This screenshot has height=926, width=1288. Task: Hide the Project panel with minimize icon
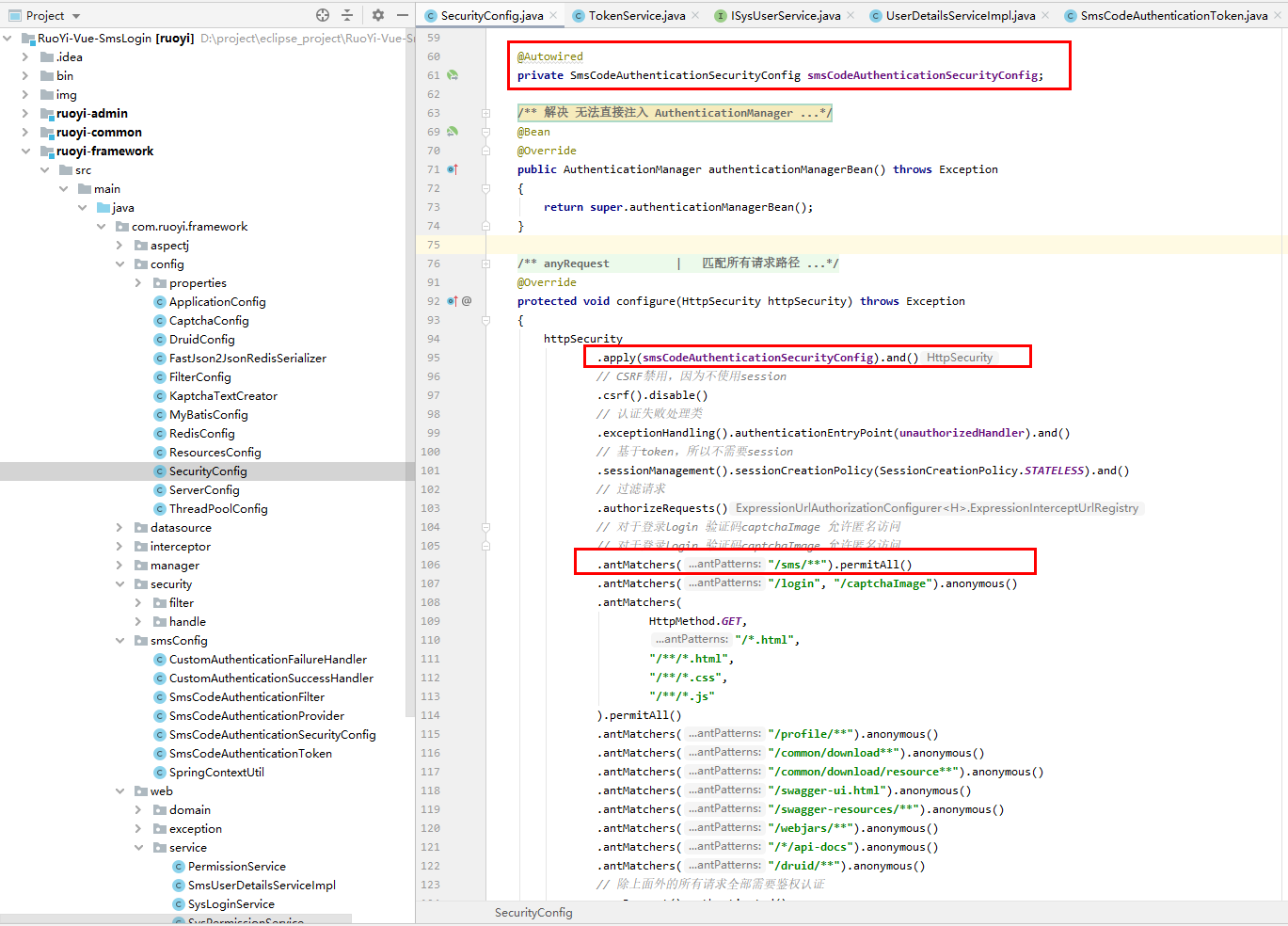[x=403, y=15]
